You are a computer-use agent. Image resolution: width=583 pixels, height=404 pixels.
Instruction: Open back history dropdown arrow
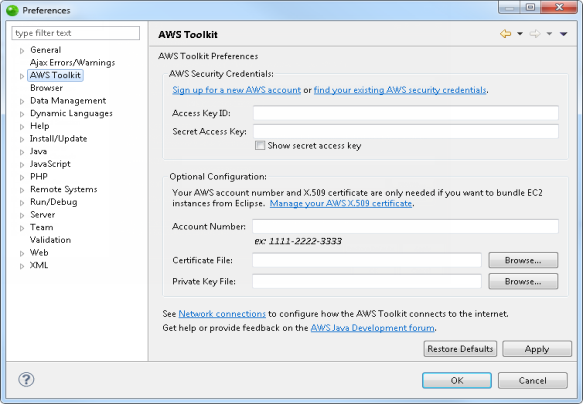[x=520, y=34]
